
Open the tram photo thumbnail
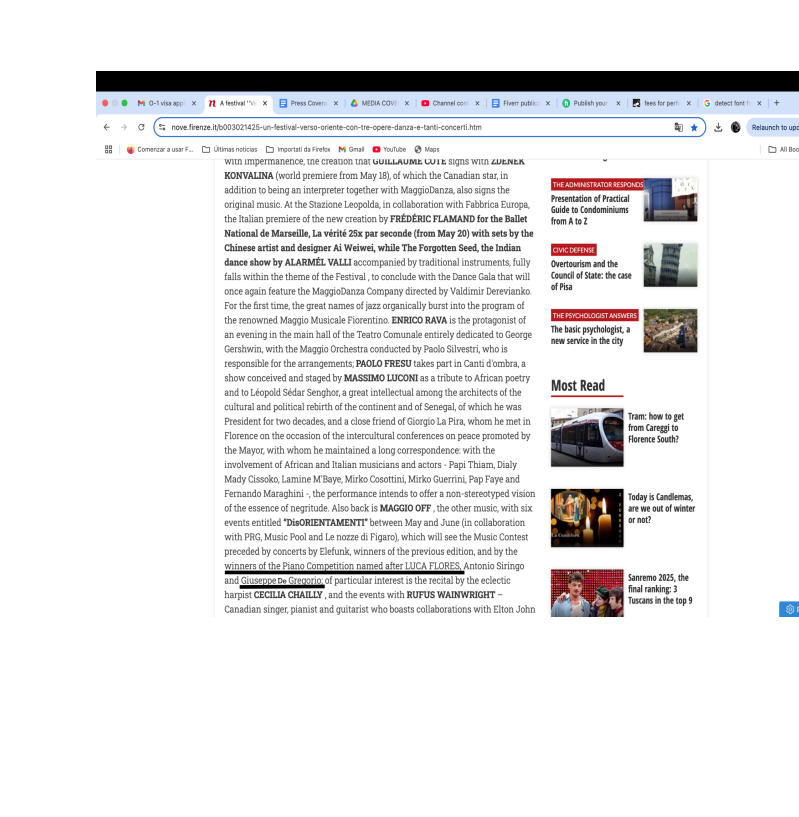click(x=587, y=437)
